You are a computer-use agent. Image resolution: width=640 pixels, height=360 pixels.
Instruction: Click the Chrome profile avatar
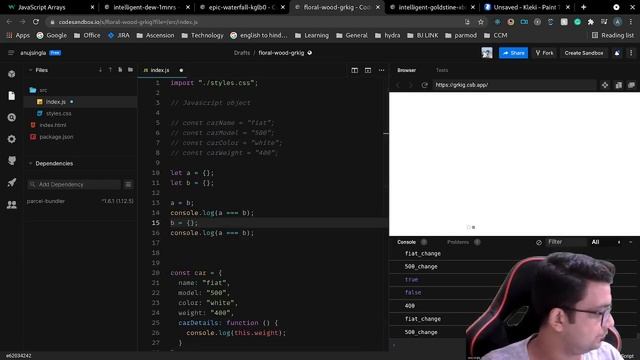click(618, 22)
